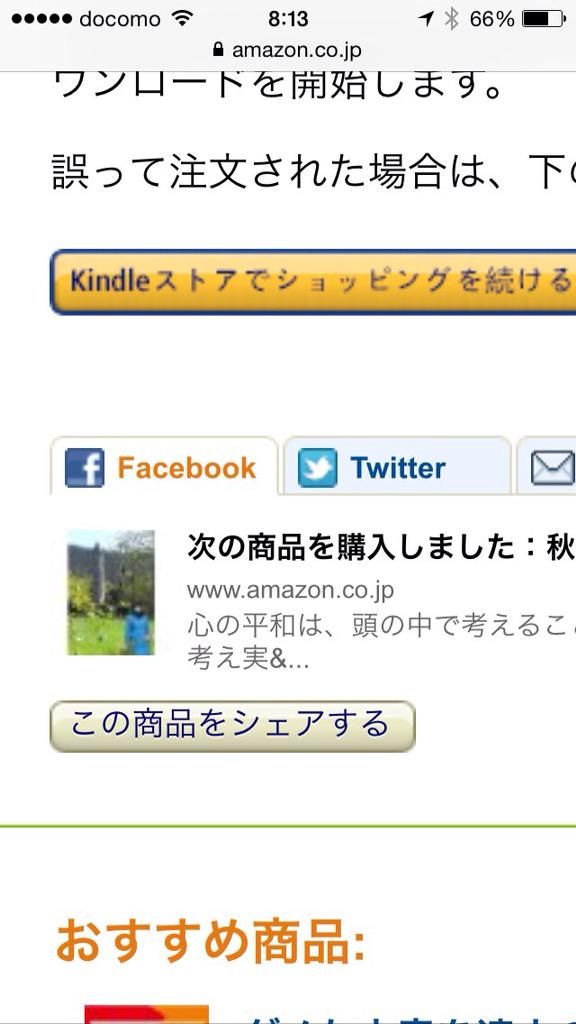
Task: Switch to the Facebook share tab
Action: point(165,466)
